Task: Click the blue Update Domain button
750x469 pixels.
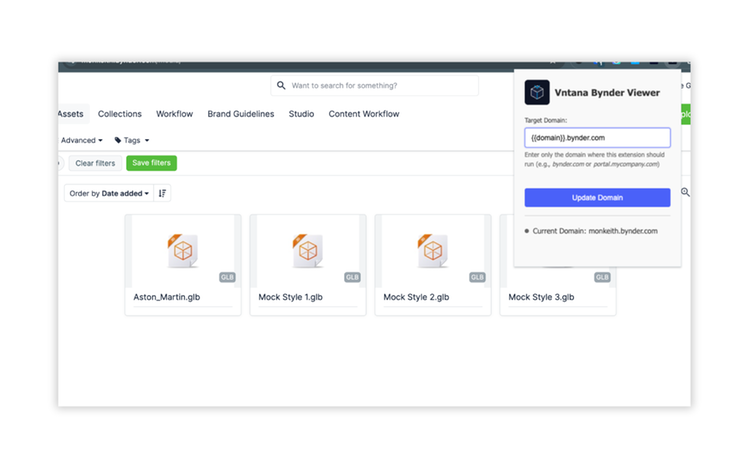Action: 597,197
